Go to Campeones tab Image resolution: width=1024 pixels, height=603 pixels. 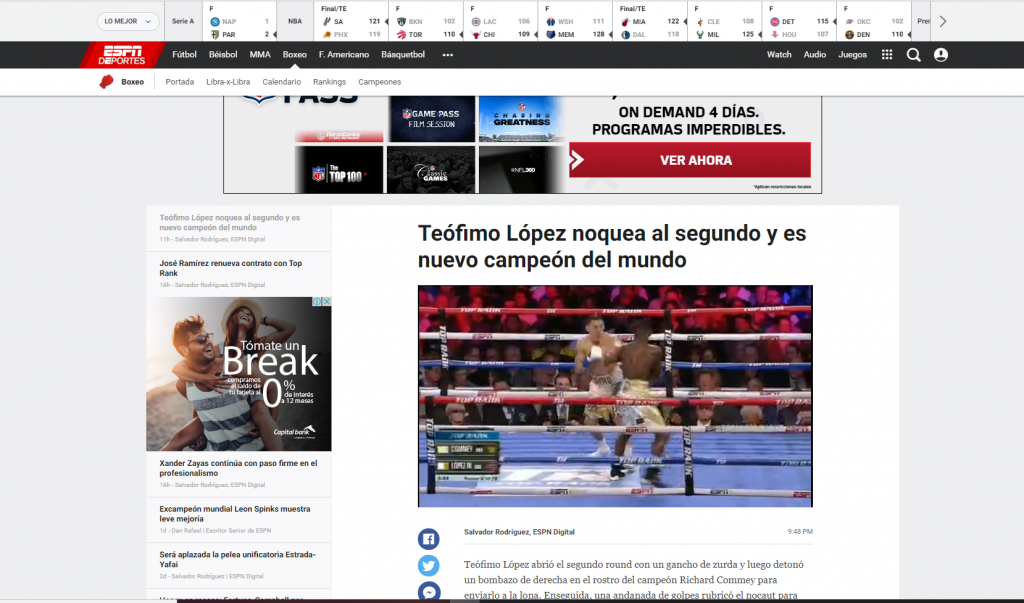[x=379, y=82]
